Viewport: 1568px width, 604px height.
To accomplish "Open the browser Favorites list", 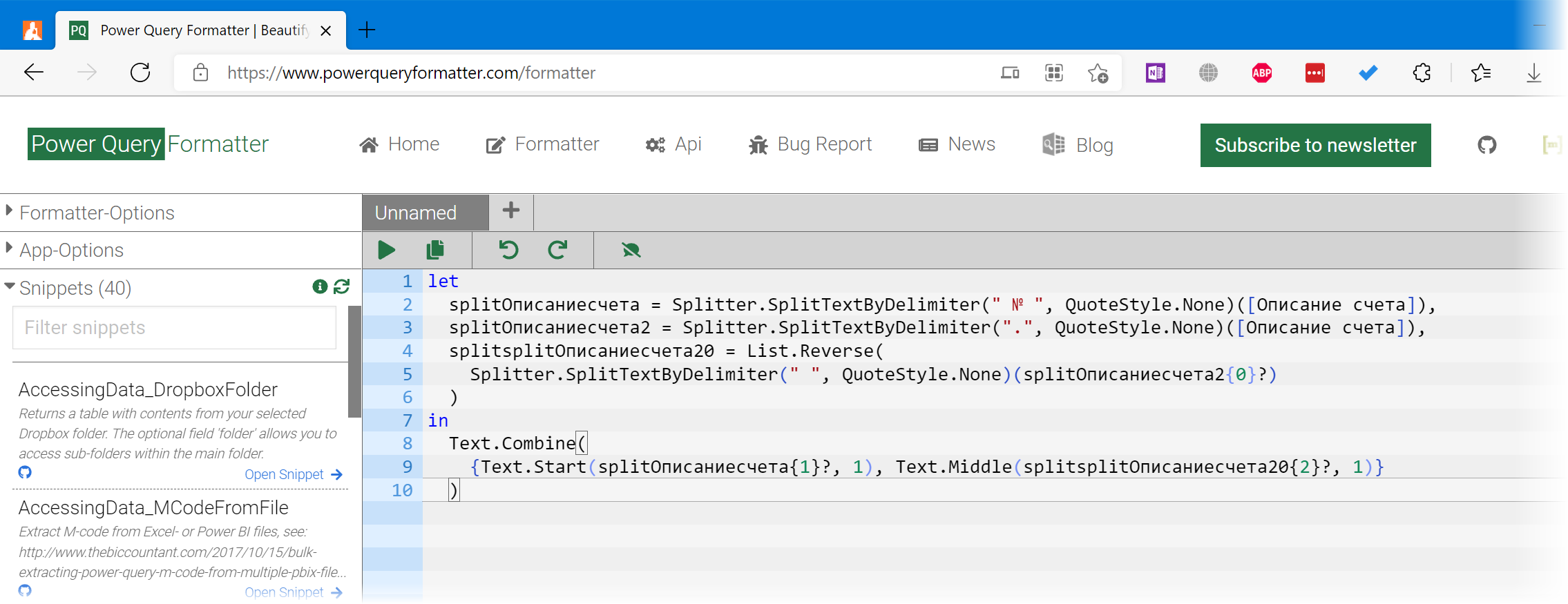I will tap(1481, 72).
